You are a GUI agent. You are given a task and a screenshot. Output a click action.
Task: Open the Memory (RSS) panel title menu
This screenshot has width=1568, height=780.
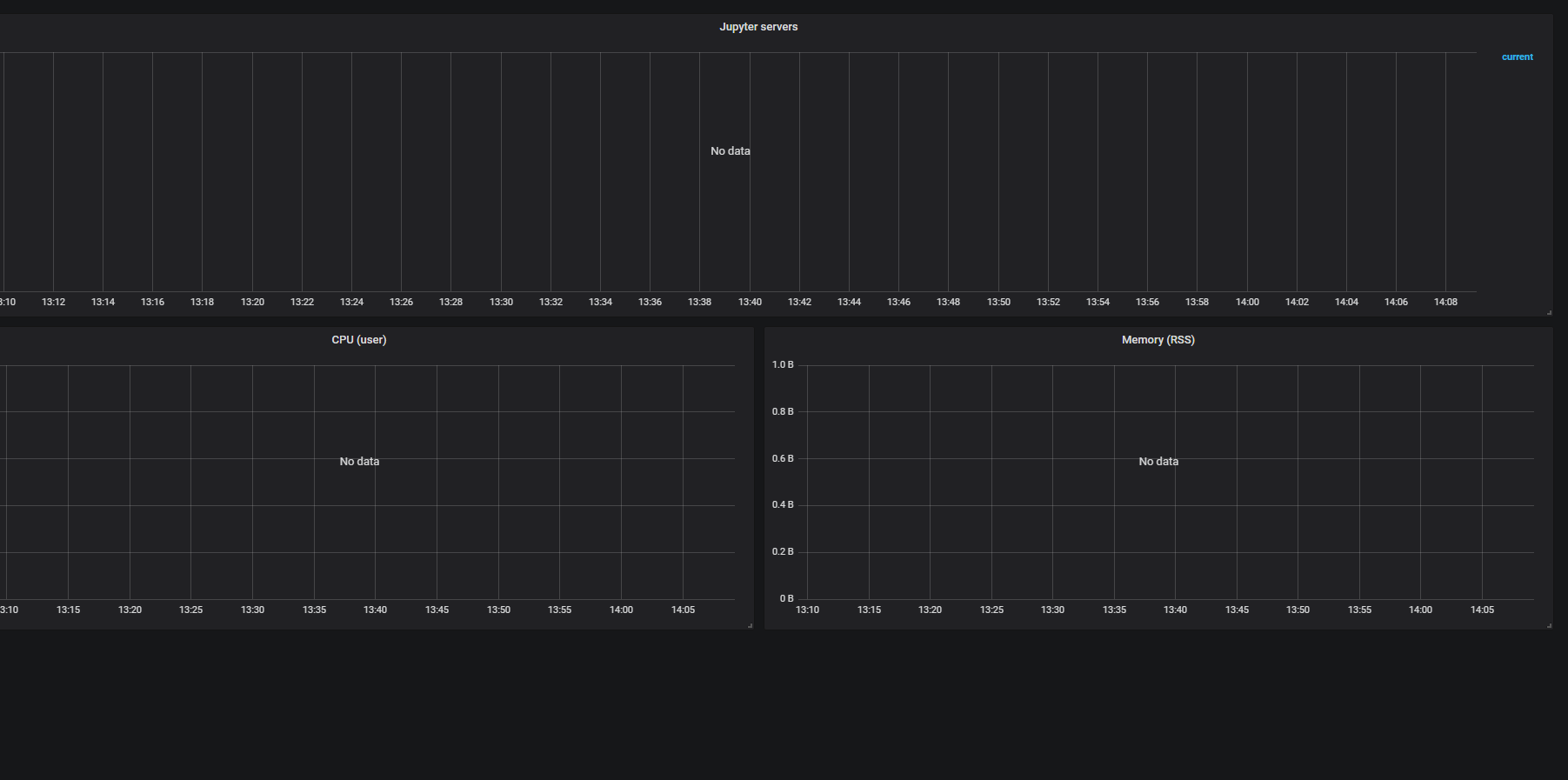point(1158,340)
